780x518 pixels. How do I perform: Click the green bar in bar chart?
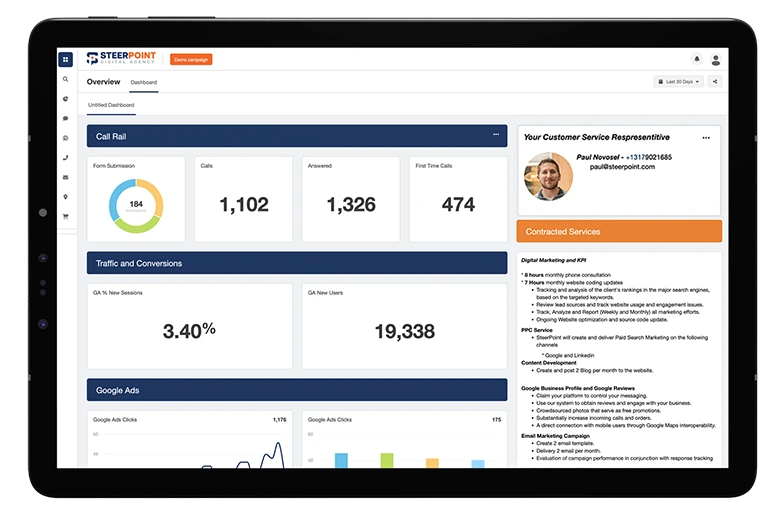pos(387,460)
